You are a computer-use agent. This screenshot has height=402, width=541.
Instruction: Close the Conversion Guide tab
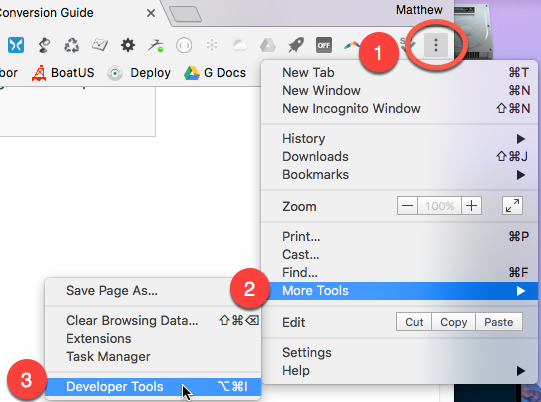tap(151, 13)
